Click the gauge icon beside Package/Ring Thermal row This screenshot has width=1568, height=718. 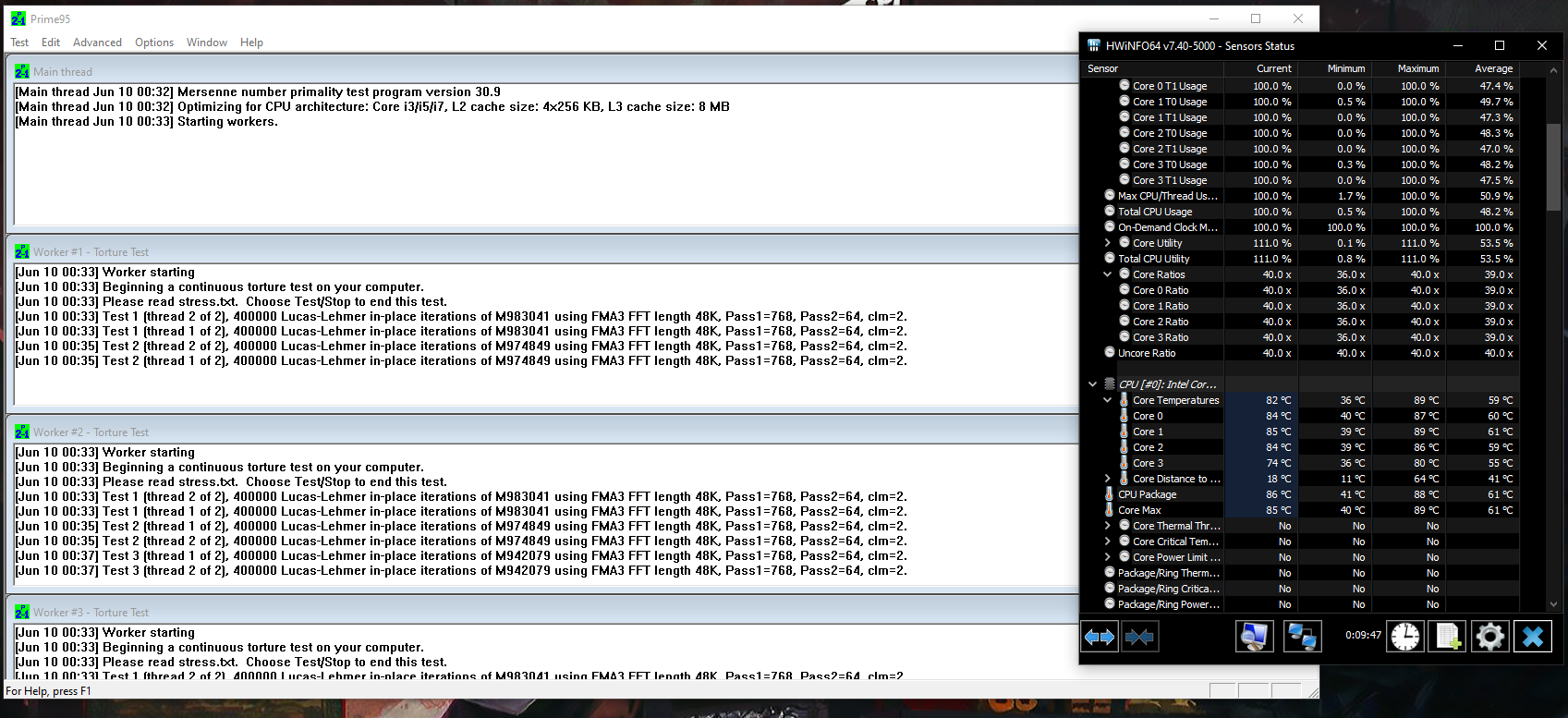[x=1110, y=572]
